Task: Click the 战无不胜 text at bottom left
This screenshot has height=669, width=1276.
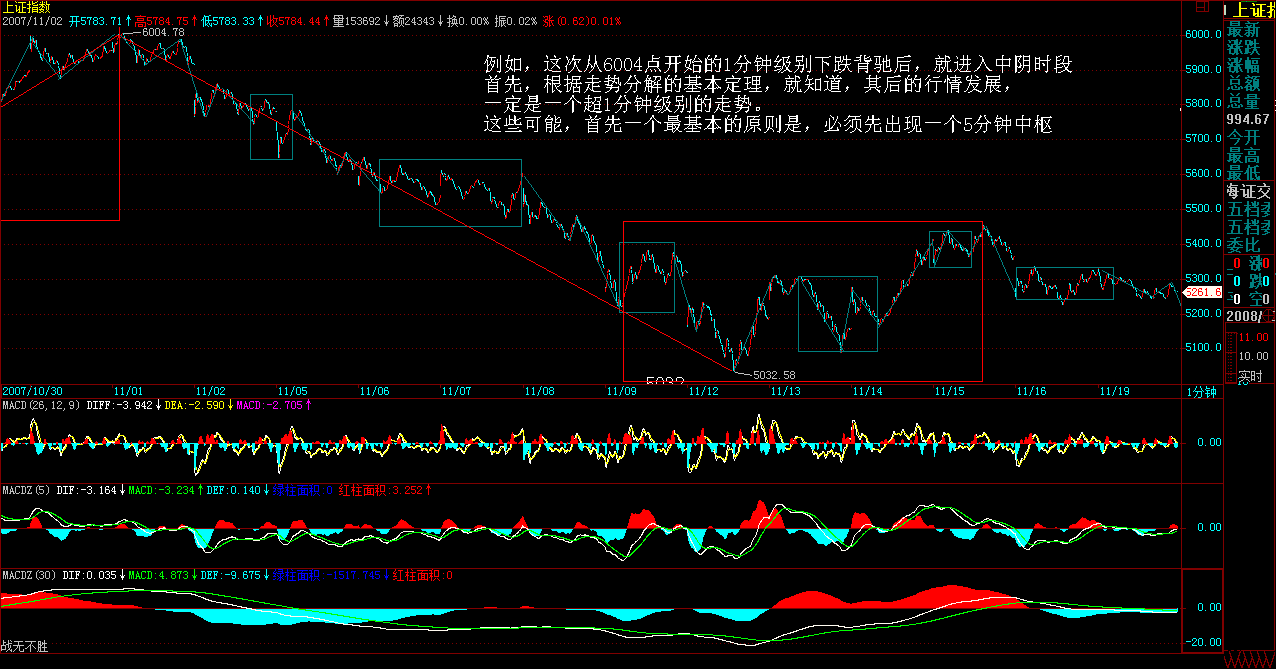Action: coord(24,648)
